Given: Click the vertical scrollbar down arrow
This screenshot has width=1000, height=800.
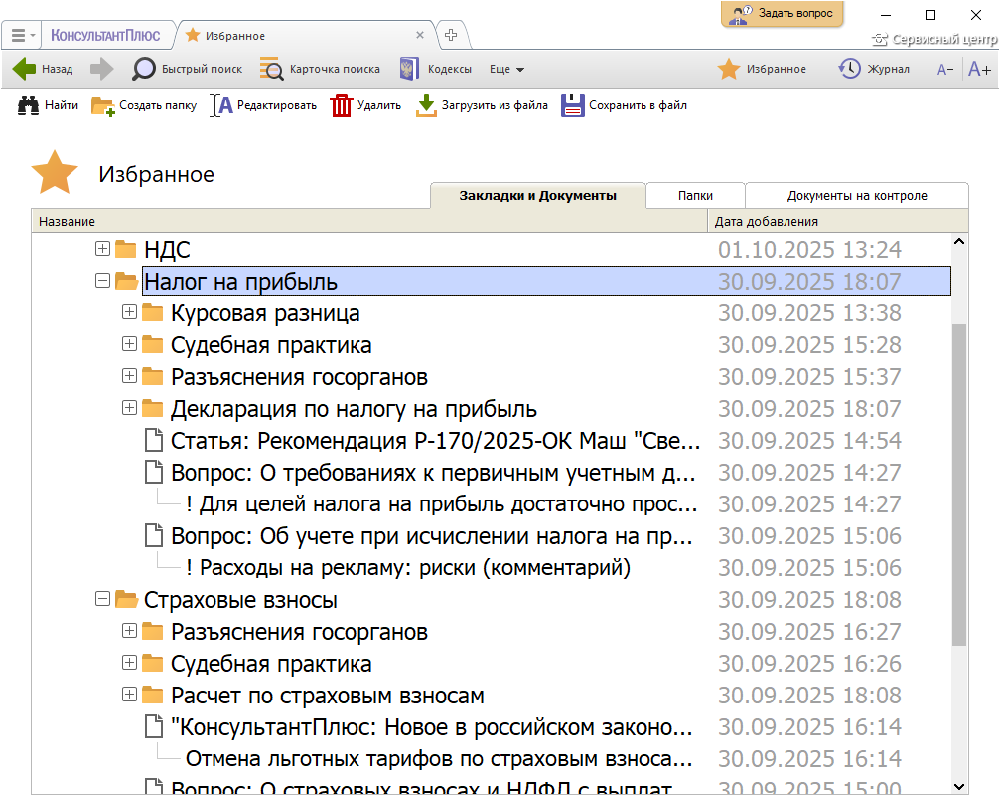Looking at the screenshot, I should point(959,786).
